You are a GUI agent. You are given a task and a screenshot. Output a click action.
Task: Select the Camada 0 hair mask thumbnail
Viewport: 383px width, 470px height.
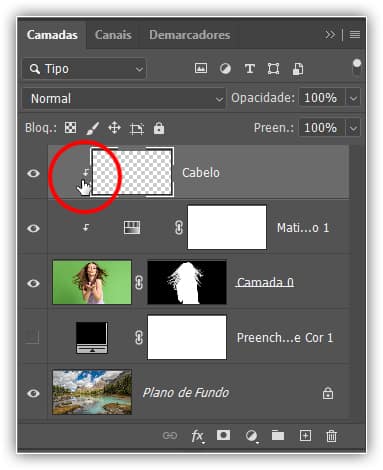click(x=187, y=282)
